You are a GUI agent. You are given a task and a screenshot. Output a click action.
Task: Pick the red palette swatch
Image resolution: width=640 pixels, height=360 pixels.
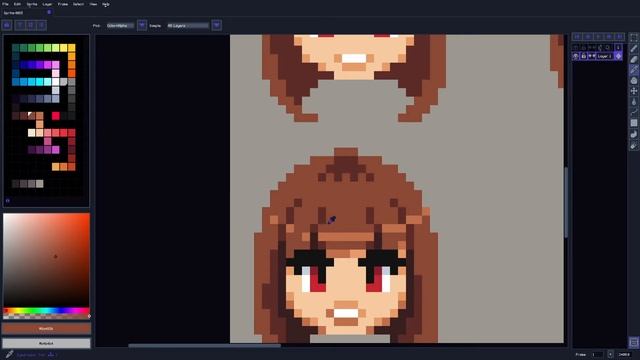(56, 116)
